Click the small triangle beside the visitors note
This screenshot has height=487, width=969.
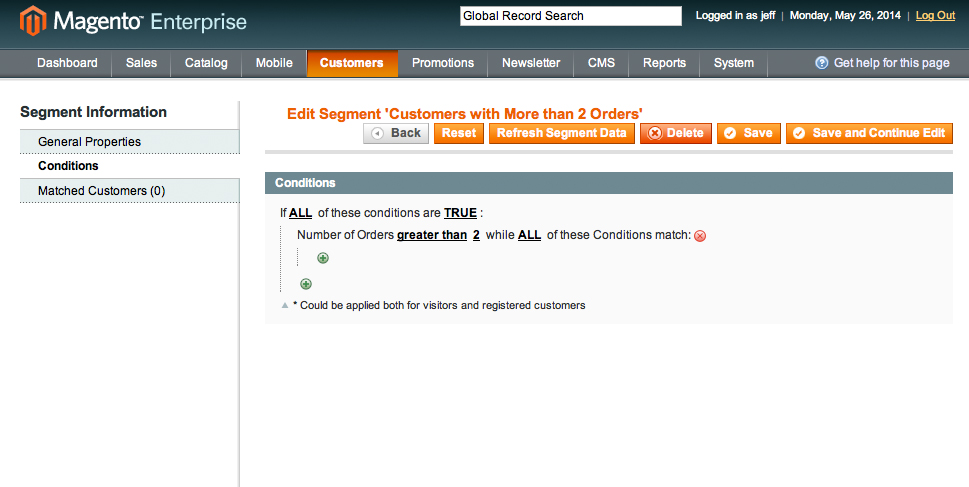pyautogui.click(x=285, y=305)
